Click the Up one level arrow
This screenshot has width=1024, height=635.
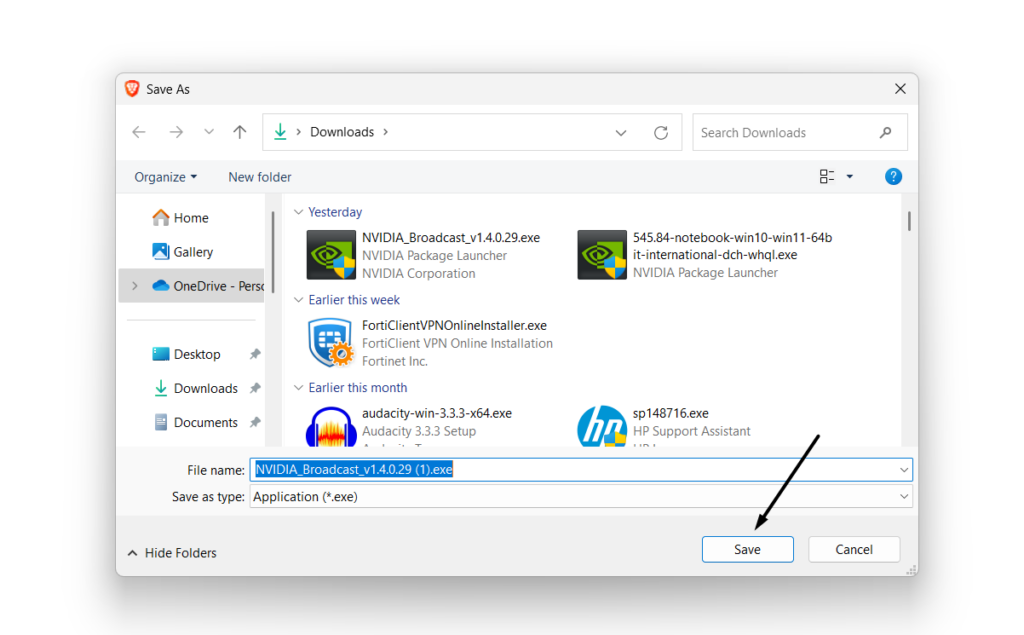click(240, 132)
